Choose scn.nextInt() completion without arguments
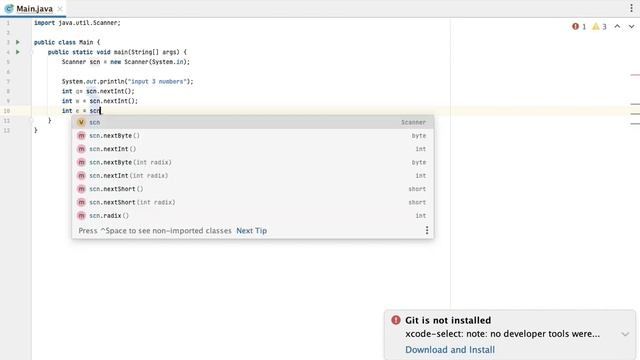 (x=253, y=149)
